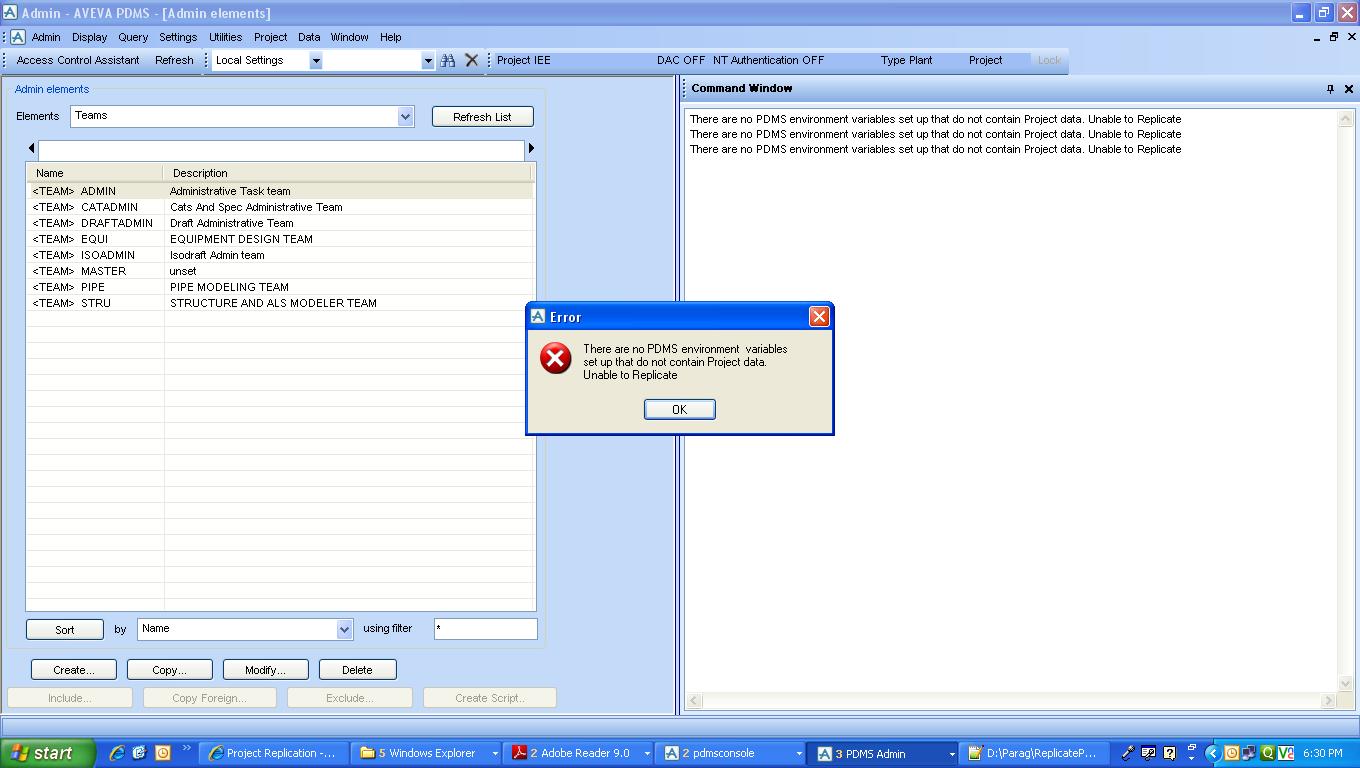
Task: Click Command Window vertical scroll up arrow
Action: (x=1346, y=119)
